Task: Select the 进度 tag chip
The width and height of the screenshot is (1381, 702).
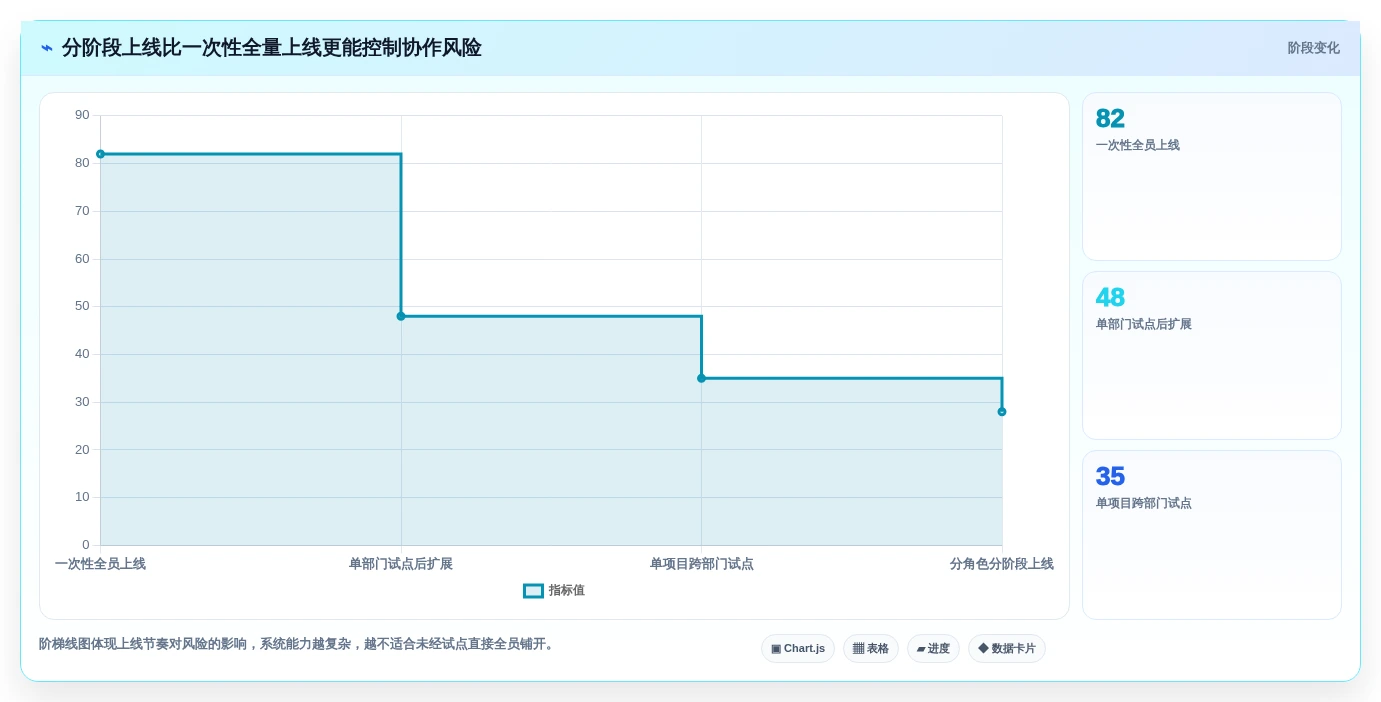Action: point(933,649)
